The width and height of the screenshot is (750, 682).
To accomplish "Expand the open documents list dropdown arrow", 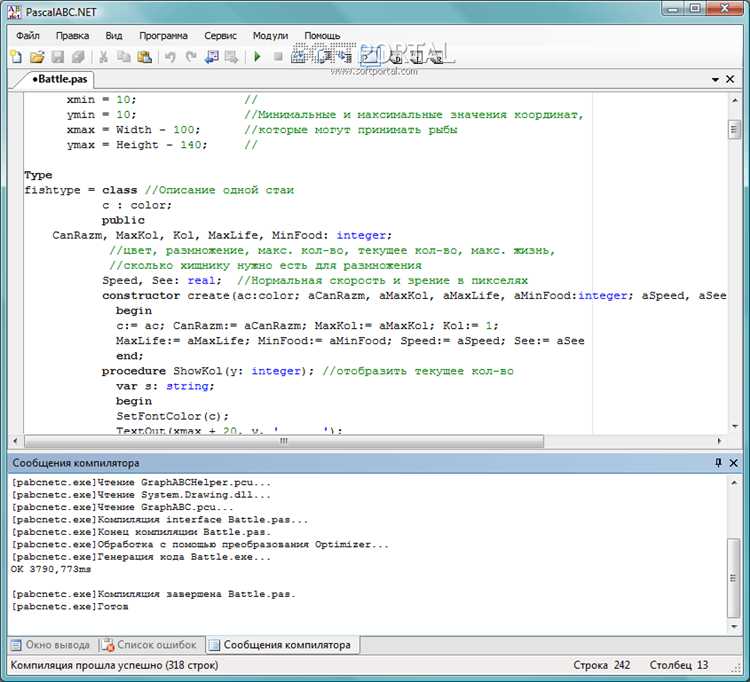I will point(715,79).
